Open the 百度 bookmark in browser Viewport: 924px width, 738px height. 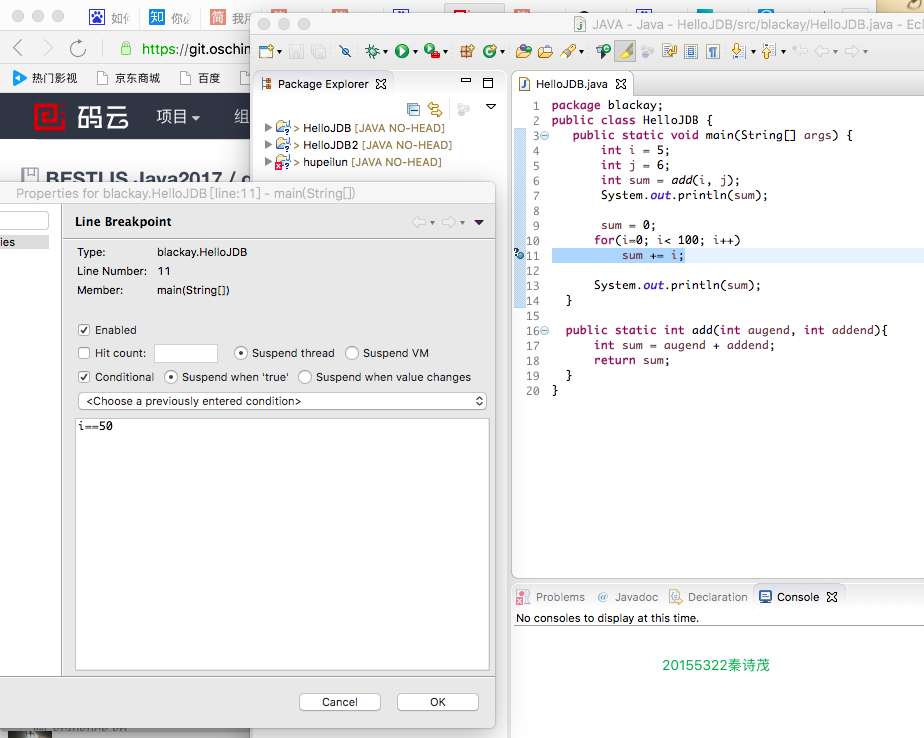pos(200,78)
